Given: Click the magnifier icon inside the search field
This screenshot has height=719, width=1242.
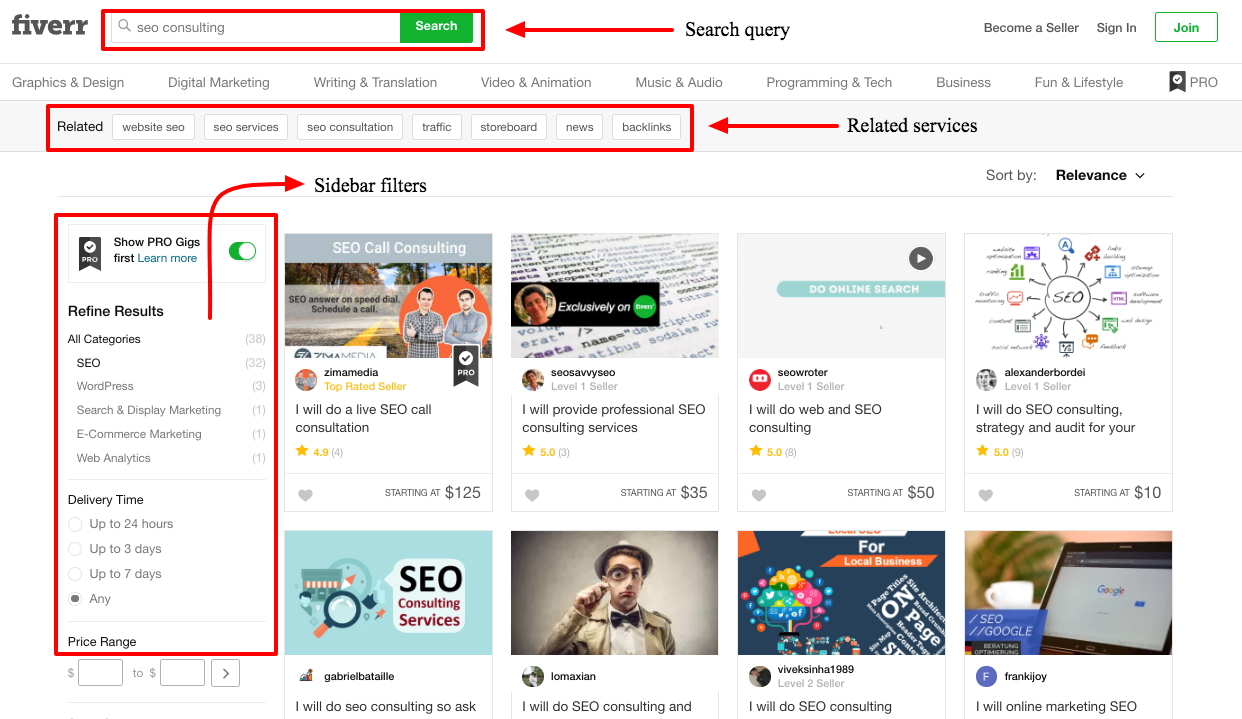Looking at the screenshot, I should coord(124,27).
